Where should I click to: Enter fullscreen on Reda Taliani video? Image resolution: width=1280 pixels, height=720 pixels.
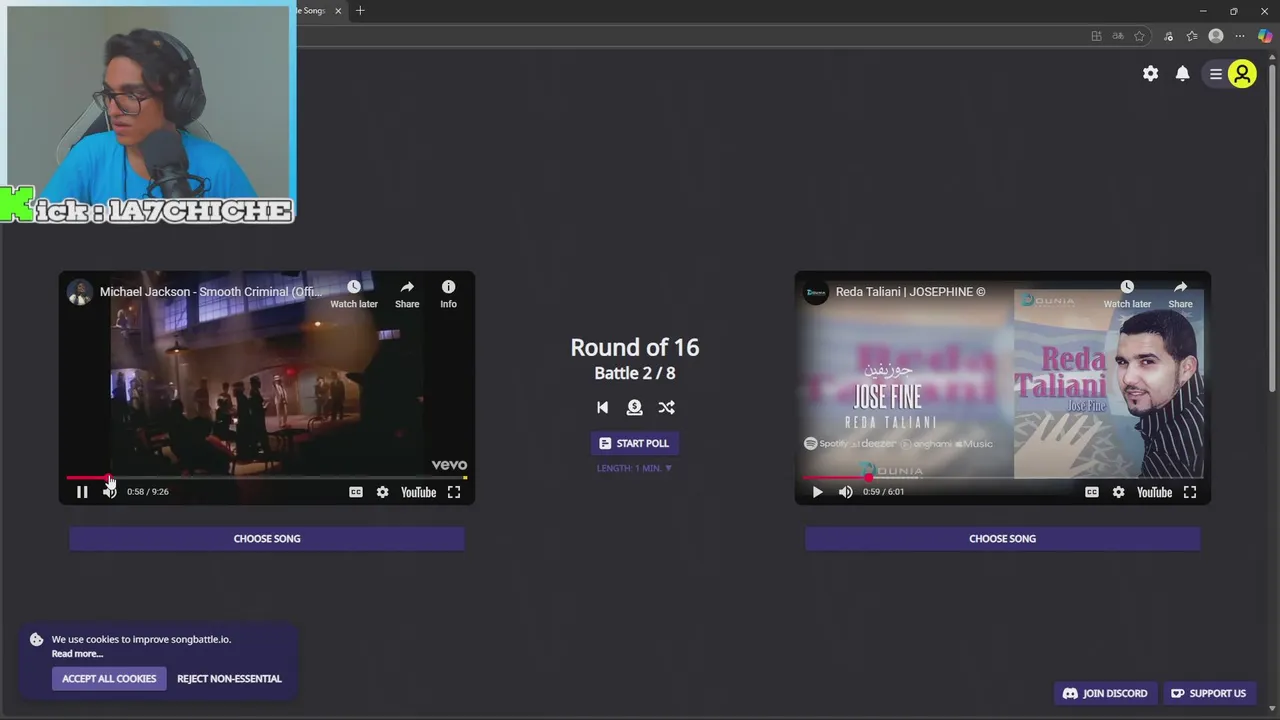click(x=1190, y=492)
